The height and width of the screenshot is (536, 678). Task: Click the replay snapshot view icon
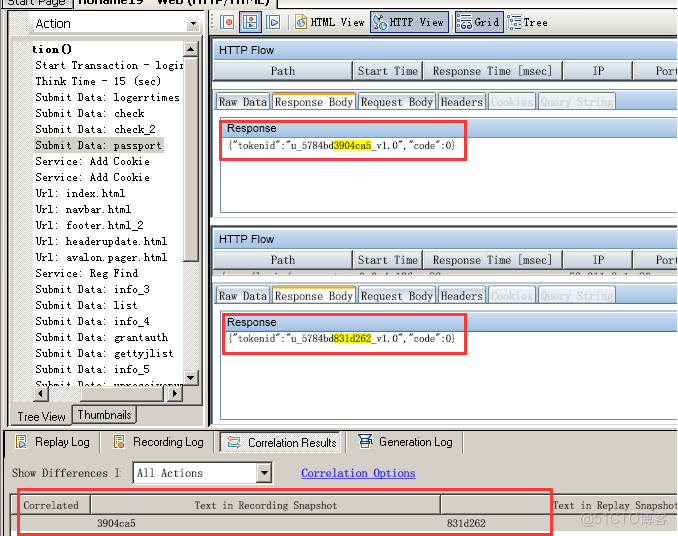click(273, 22)
